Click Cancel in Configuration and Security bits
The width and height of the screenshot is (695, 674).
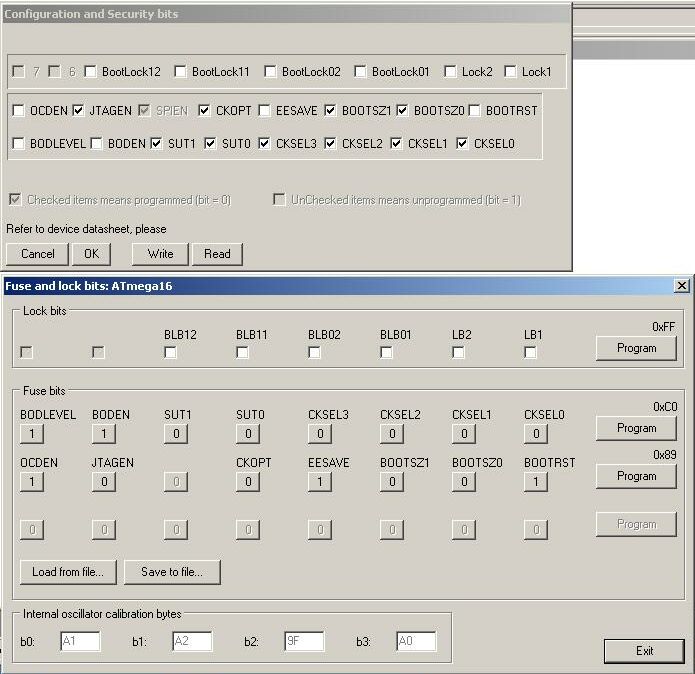pyautogui.click(x=38, y=254)
